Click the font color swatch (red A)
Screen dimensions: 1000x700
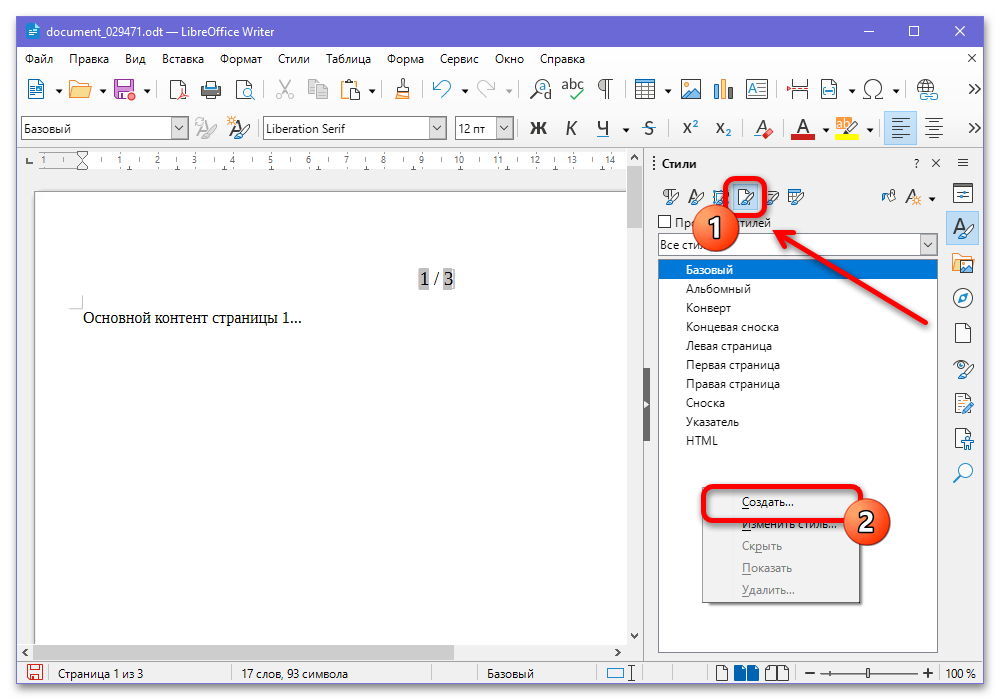(803, 129)
